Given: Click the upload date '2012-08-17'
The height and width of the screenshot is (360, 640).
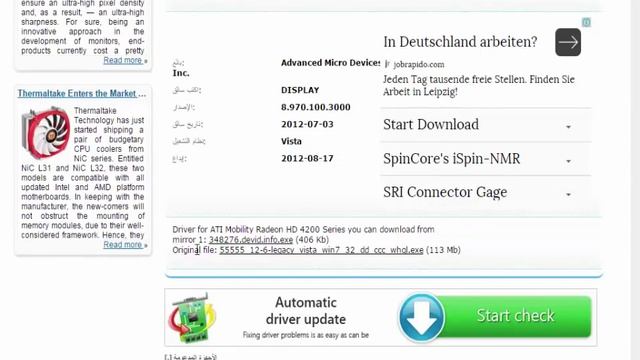Looking at the screenshot, I should coord(307,158).
